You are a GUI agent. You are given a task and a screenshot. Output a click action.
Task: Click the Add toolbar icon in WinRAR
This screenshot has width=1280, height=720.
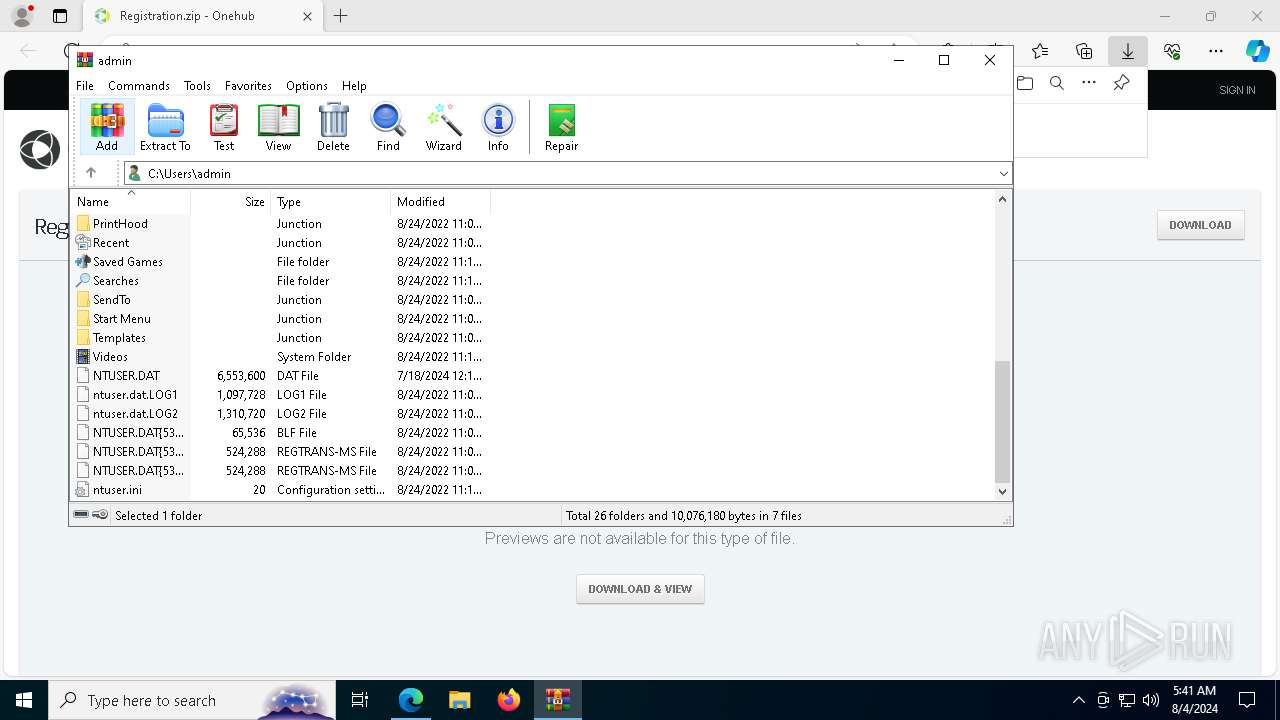tap(107, 127)
